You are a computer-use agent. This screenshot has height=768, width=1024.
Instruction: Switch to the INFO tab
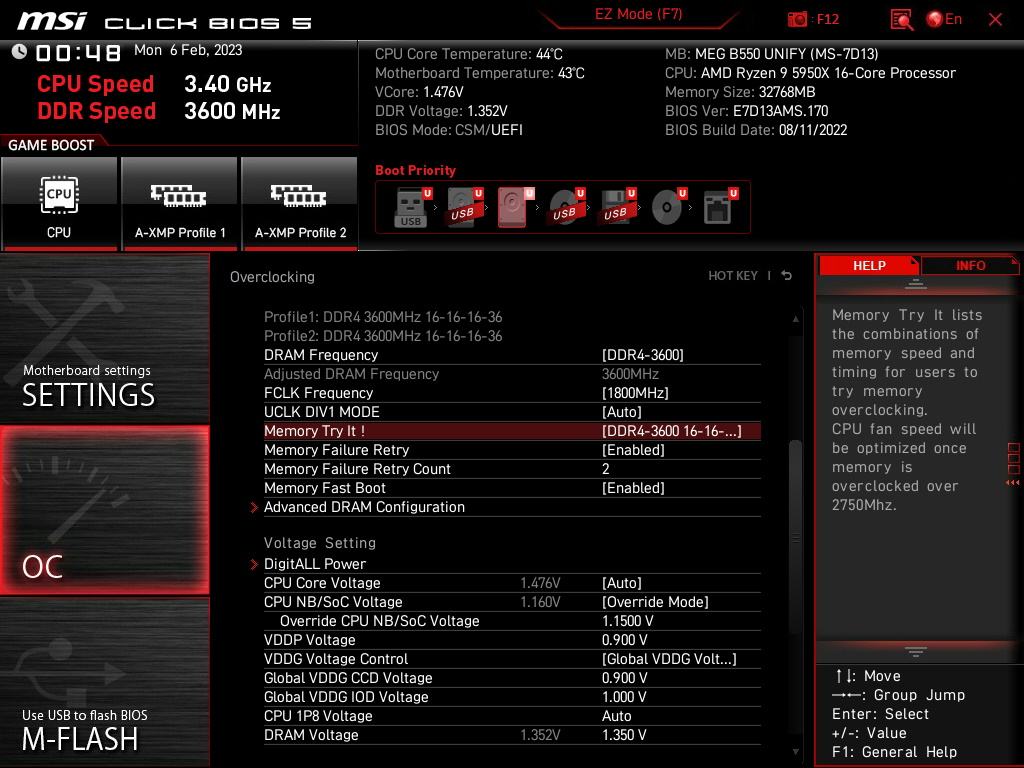tap(970, 266)
